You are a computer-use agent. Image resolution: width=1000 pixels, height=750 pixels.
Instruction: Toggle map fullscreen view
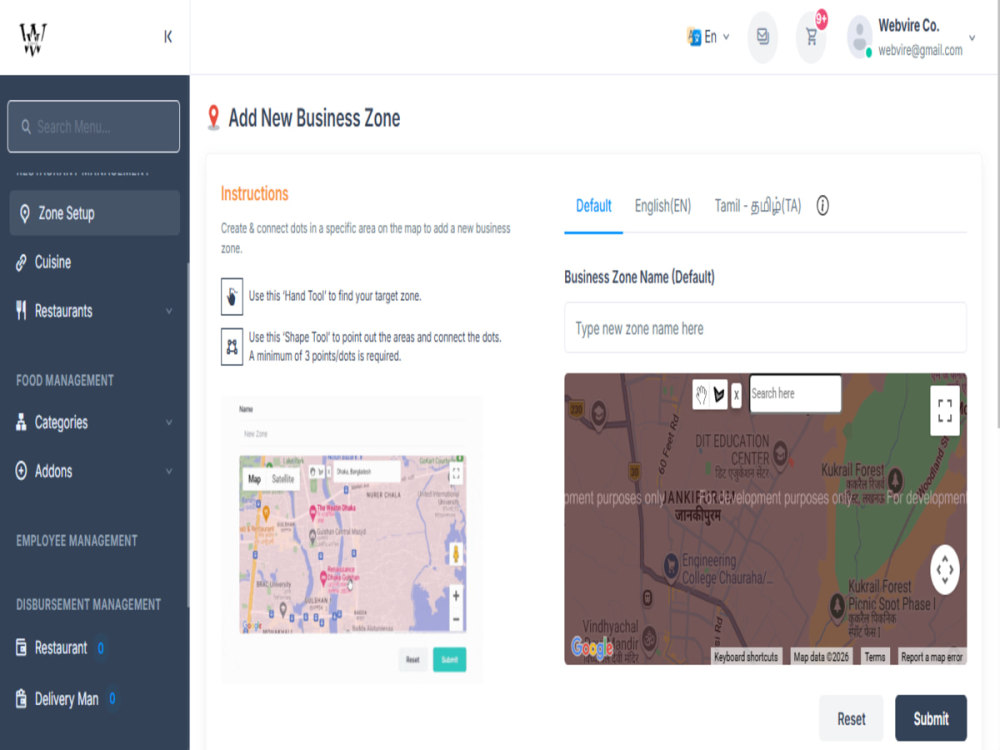point(945,411)
